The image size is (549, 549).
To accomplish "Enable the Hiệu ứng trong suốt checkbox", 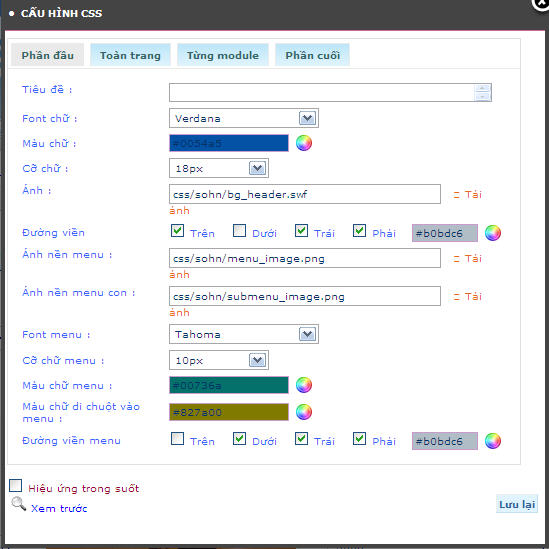I will click(15, 486).
